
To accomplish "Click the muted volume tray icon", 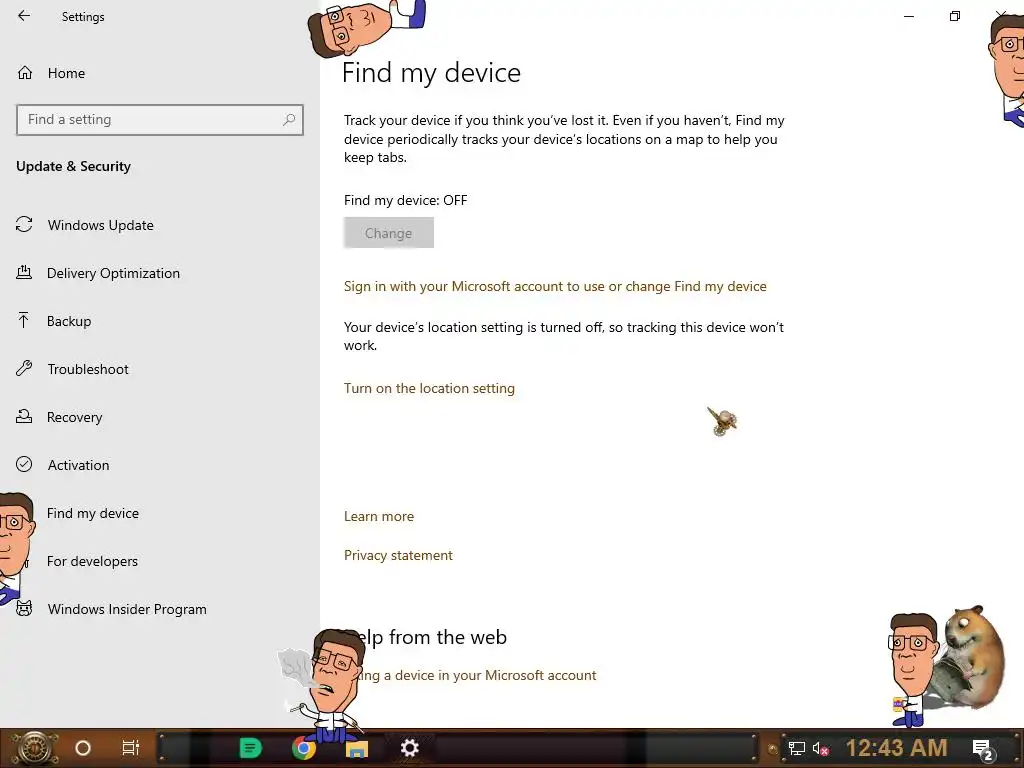I will coord(820,748).
